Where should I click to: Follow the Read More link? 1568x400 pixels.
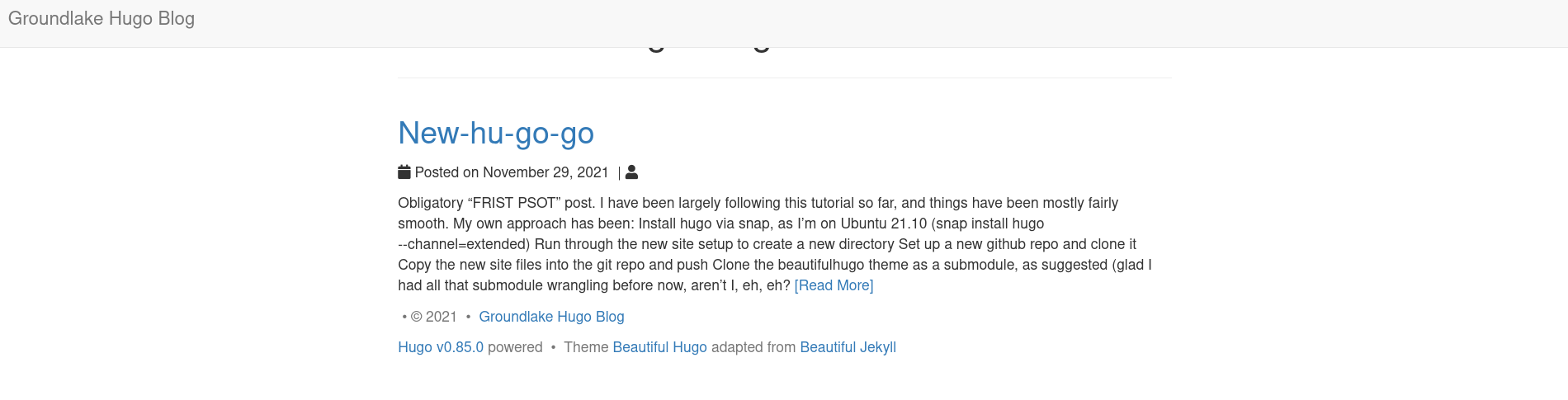834,285
